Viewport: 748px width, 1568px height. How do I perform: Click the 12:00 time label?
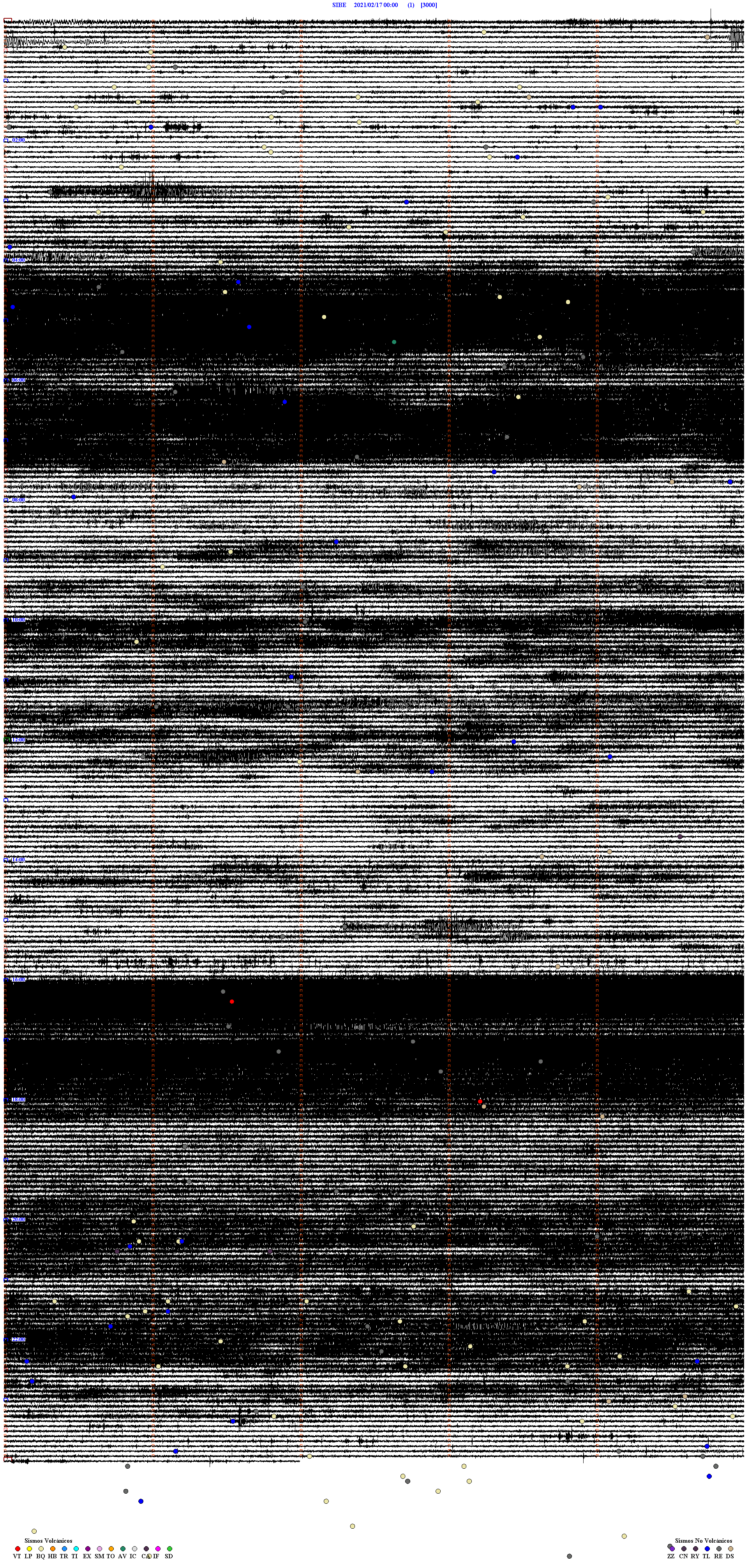(x=18, y=740)
